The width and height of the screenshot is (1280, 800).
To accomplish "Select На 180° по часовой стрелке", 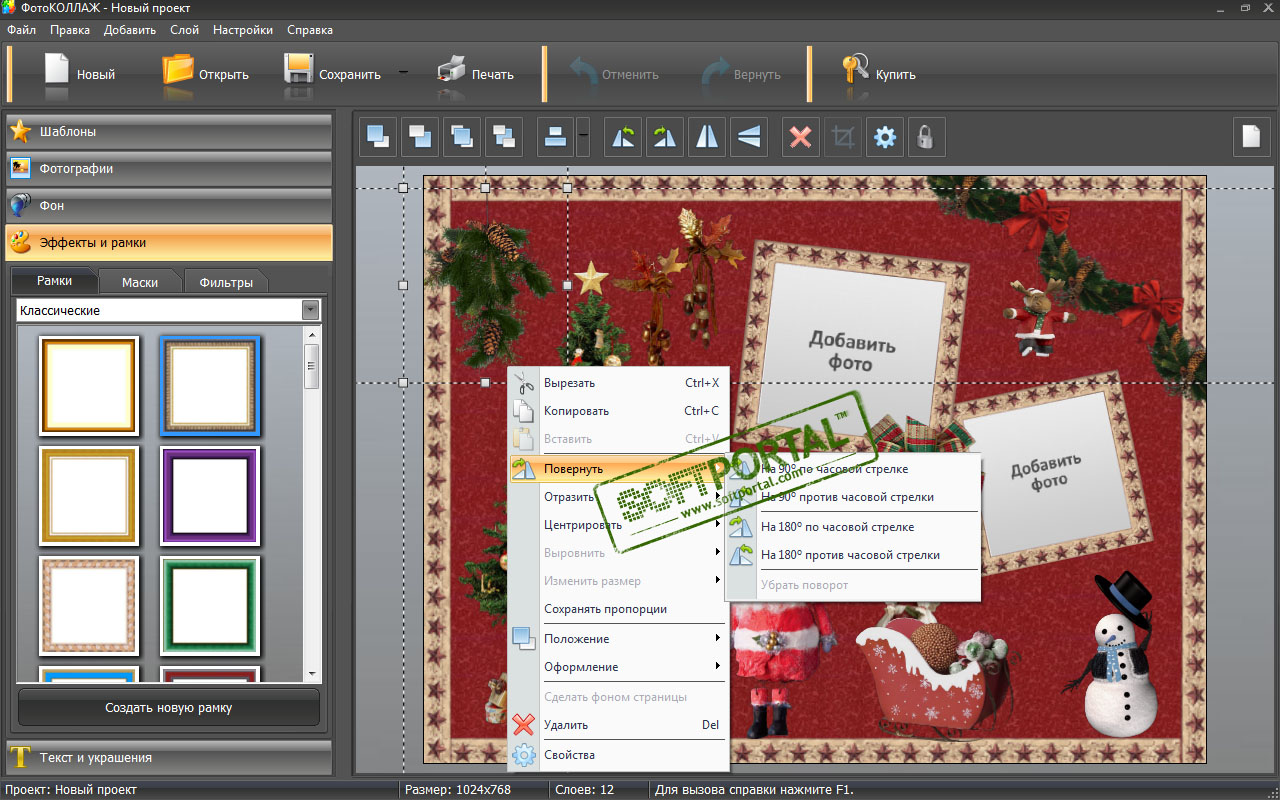I will [x=853, y=527].
